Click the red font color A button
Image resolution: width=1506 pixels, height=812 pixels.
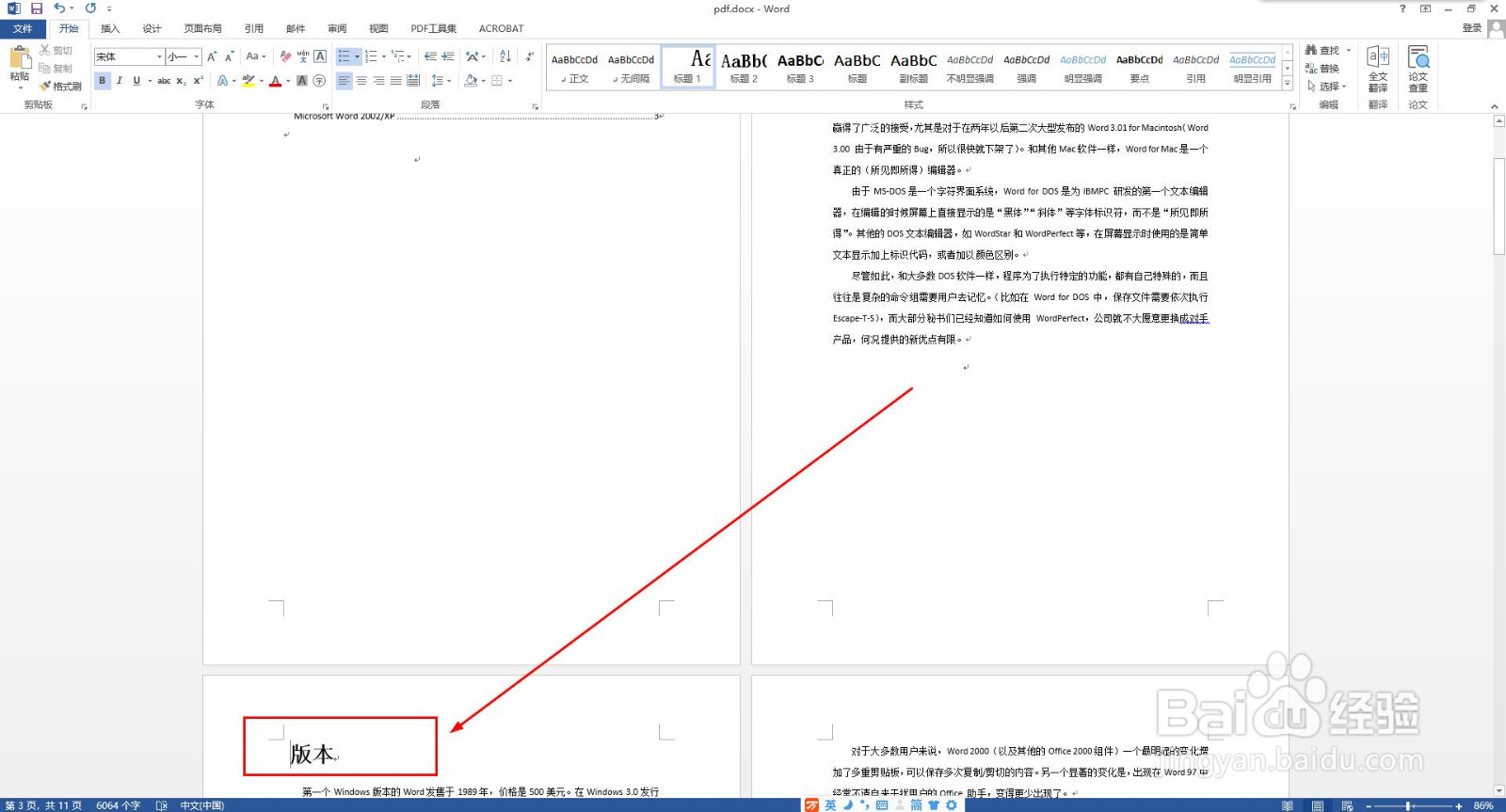[275, 81]
